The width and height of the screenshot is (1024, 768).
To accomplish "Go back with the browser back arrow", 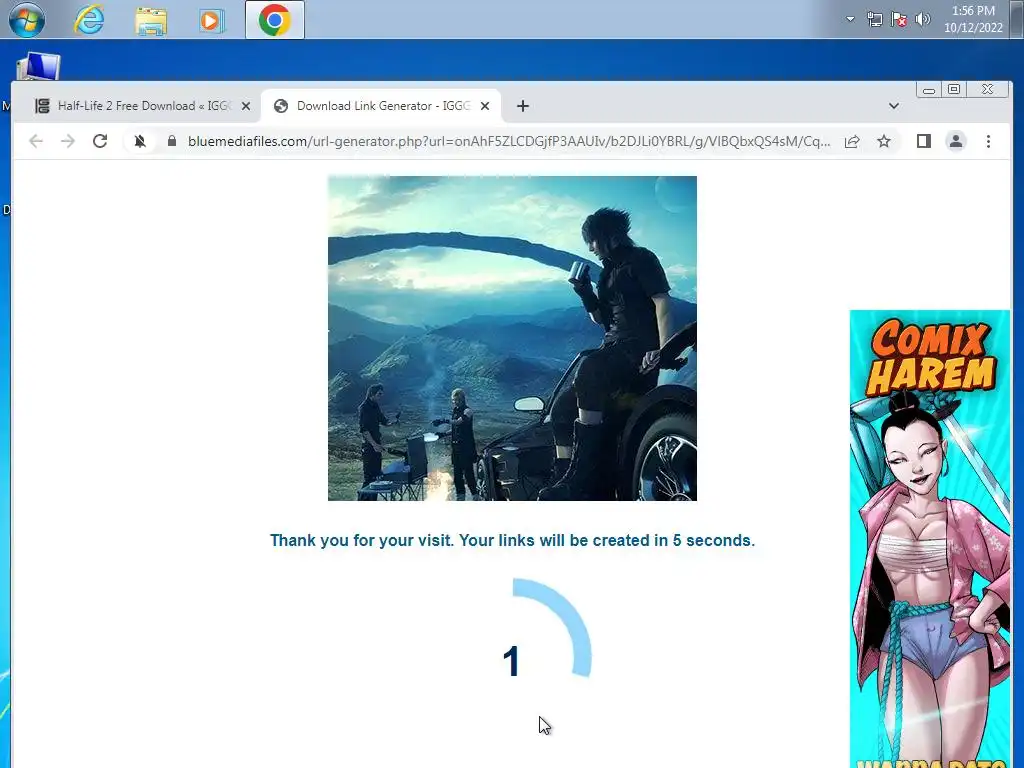I will 36,141.
